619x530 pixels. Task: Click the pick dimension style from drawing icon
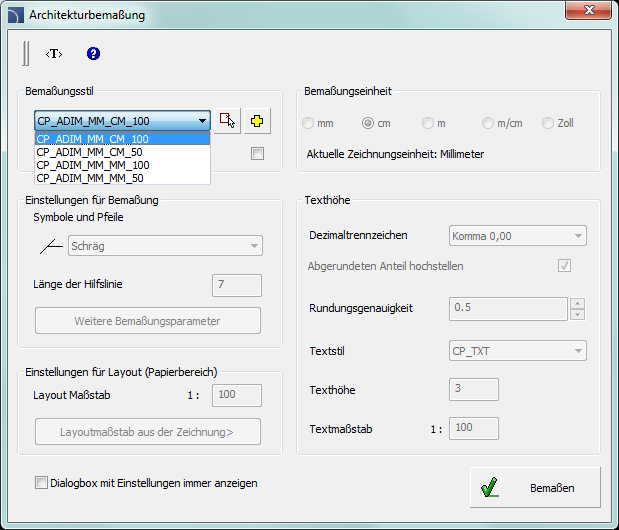(x=228, y=121)
